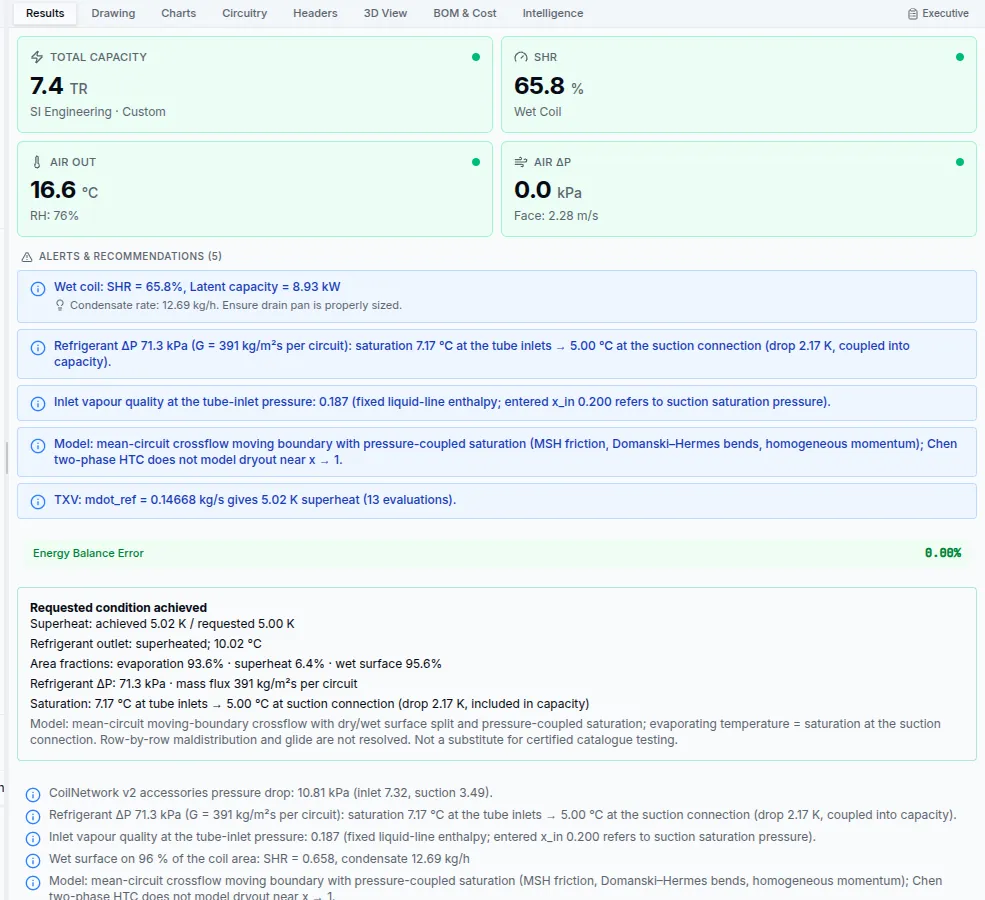
Task: Click the "Face: 2.28 m/s" text
Action: click(x=556, y=216)
